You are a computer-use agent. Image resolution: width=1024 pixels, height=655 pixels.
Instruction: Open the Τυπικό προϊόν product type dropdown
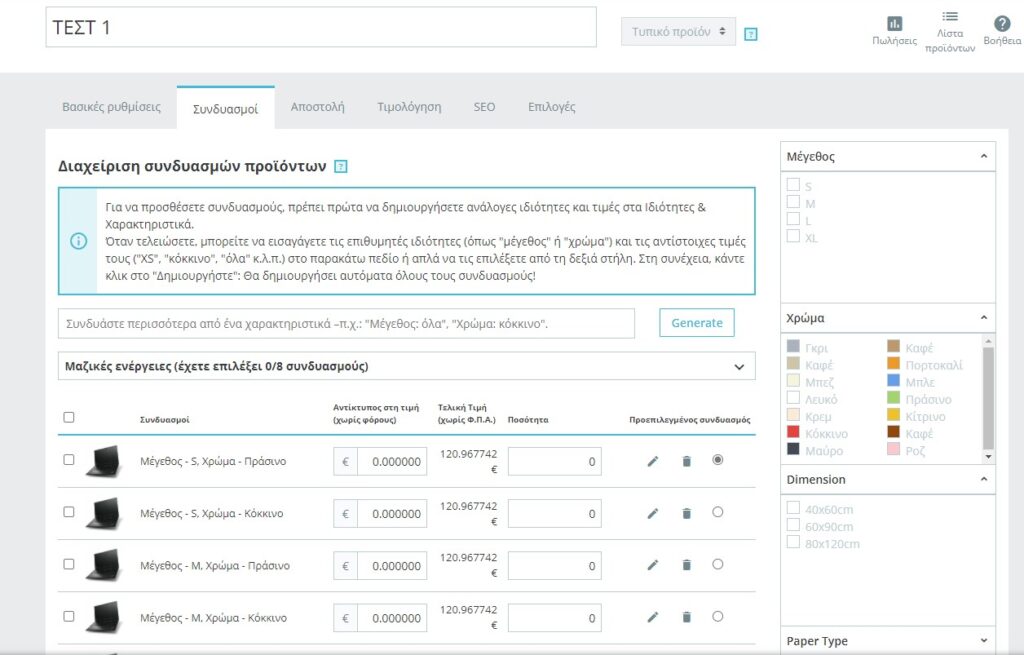(678, 31)
